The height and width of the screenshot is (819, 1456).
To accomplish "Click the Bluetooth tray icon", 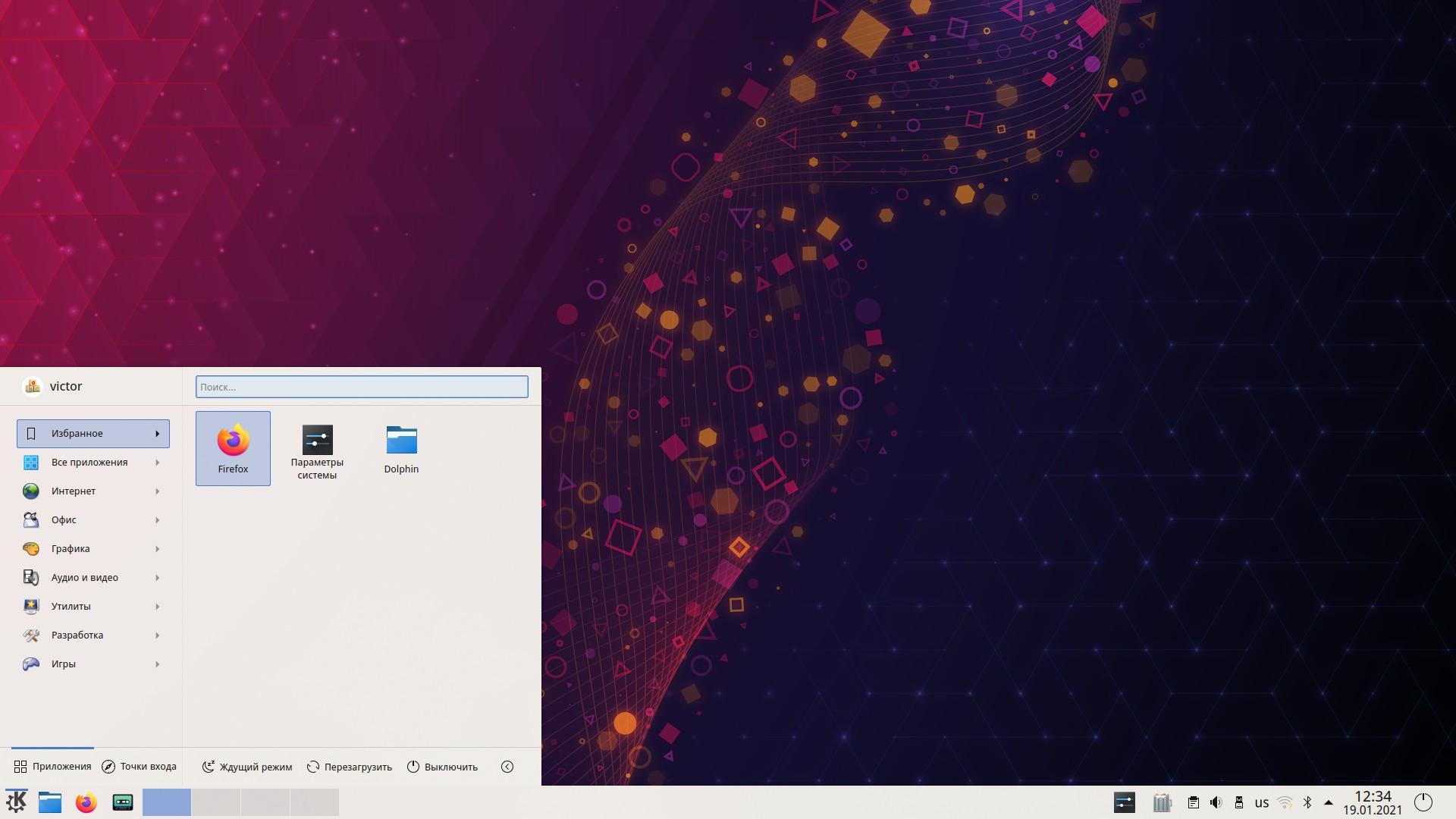I will tap(1307, 802).
